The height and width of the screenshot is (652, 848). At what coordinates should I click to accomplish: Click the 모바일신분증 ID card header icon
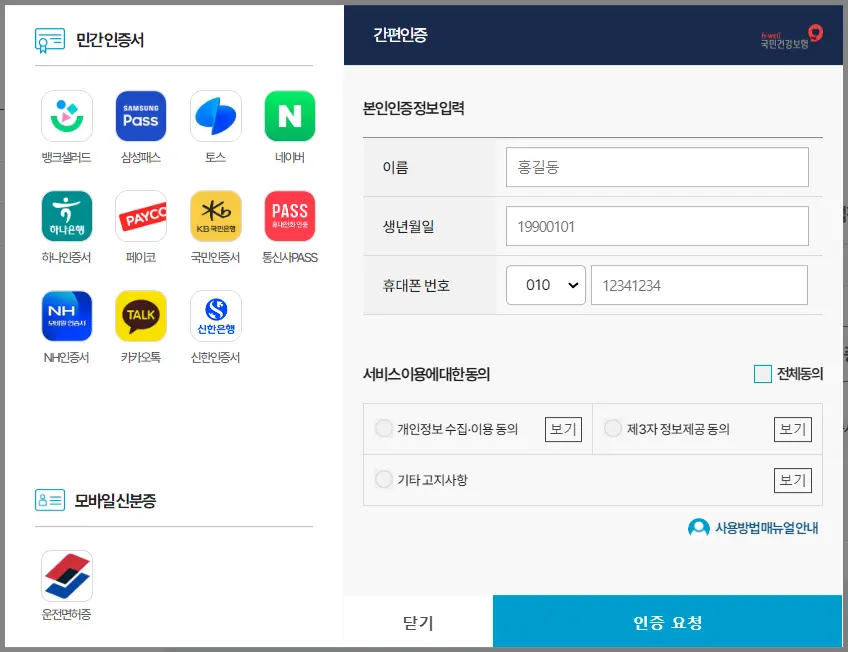[x=50, y=500]
